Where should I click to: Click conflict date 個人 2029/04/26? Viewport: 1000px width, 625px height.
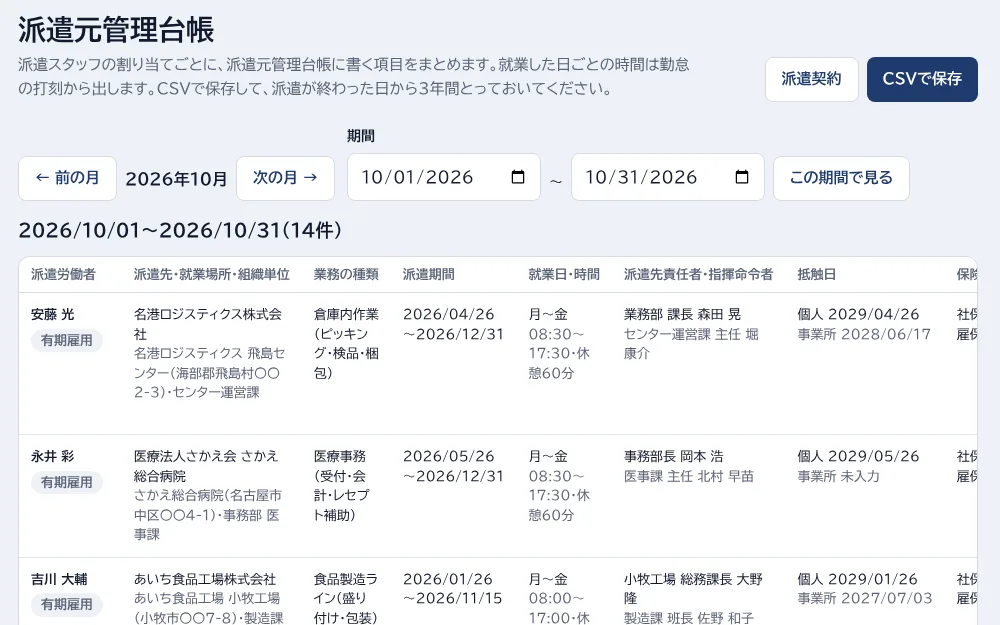pos(858,314)
